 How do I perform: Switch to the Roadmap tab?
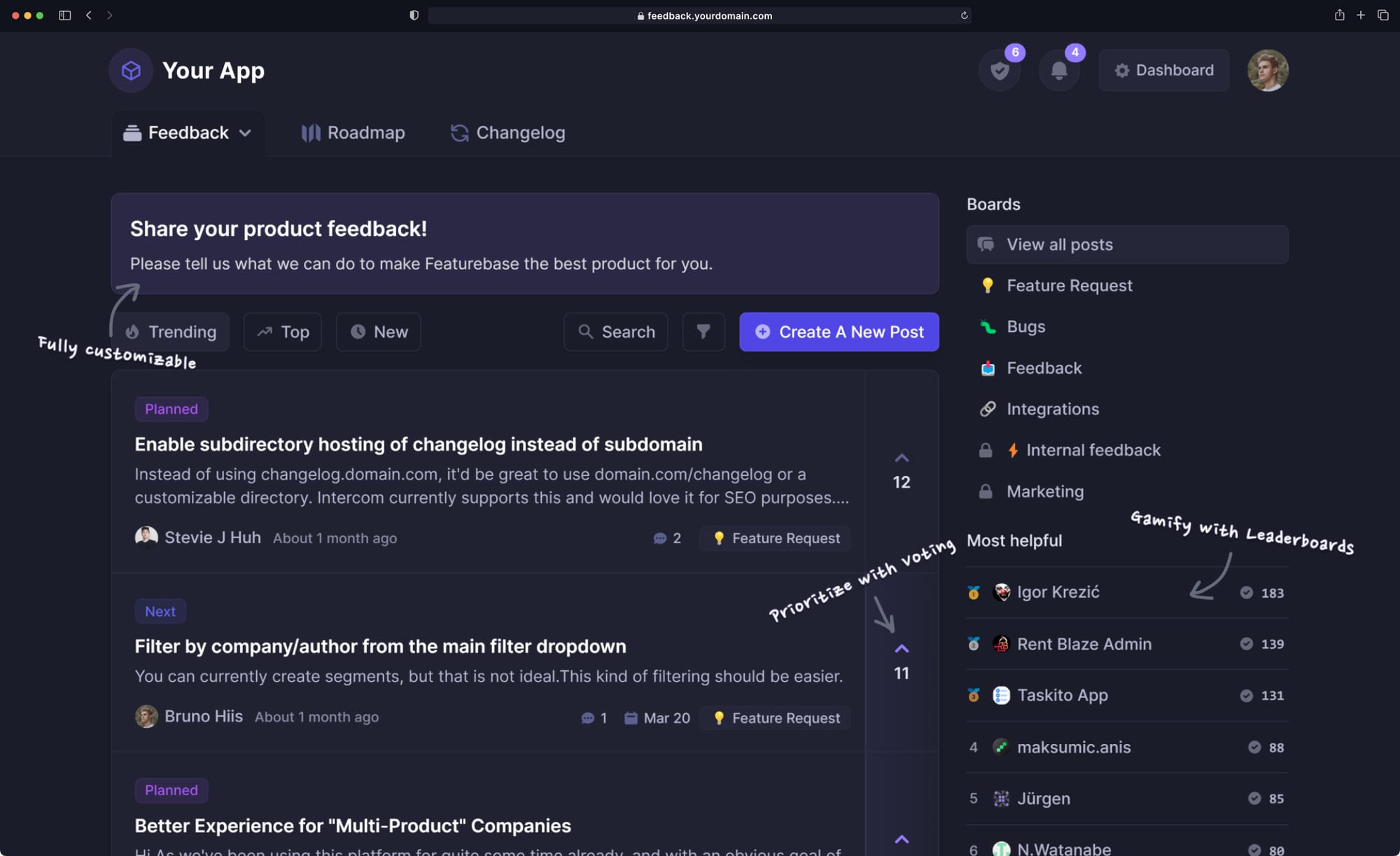click(x=353, y=132)
